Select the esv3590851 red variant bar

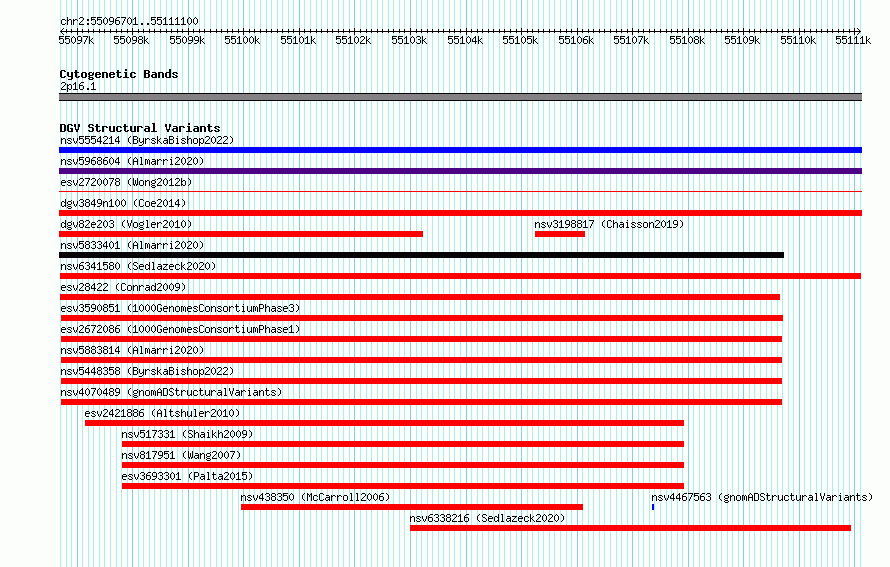pos(422,318)
